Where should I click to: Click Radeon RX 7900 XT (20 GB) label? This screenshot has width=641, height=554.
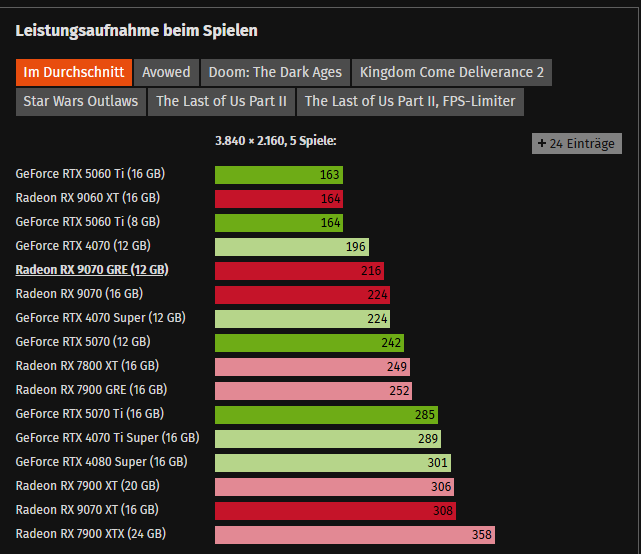click(x=87, y=486)
